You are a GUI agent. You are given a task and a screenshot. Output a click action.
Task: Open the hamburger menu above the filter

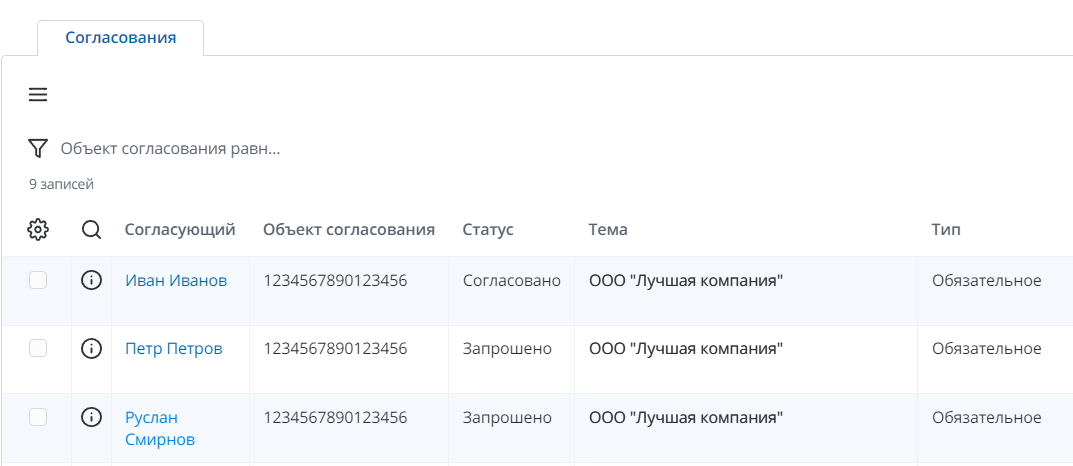pyautogui.click(x=38, y=95)
